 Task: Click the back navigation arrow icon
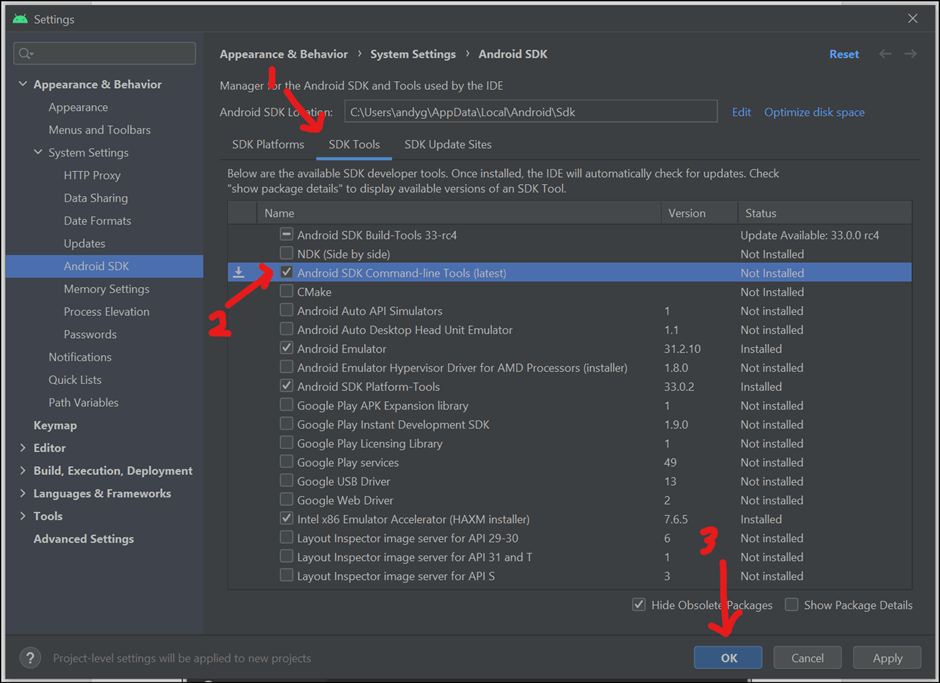(x=885, y=54)
